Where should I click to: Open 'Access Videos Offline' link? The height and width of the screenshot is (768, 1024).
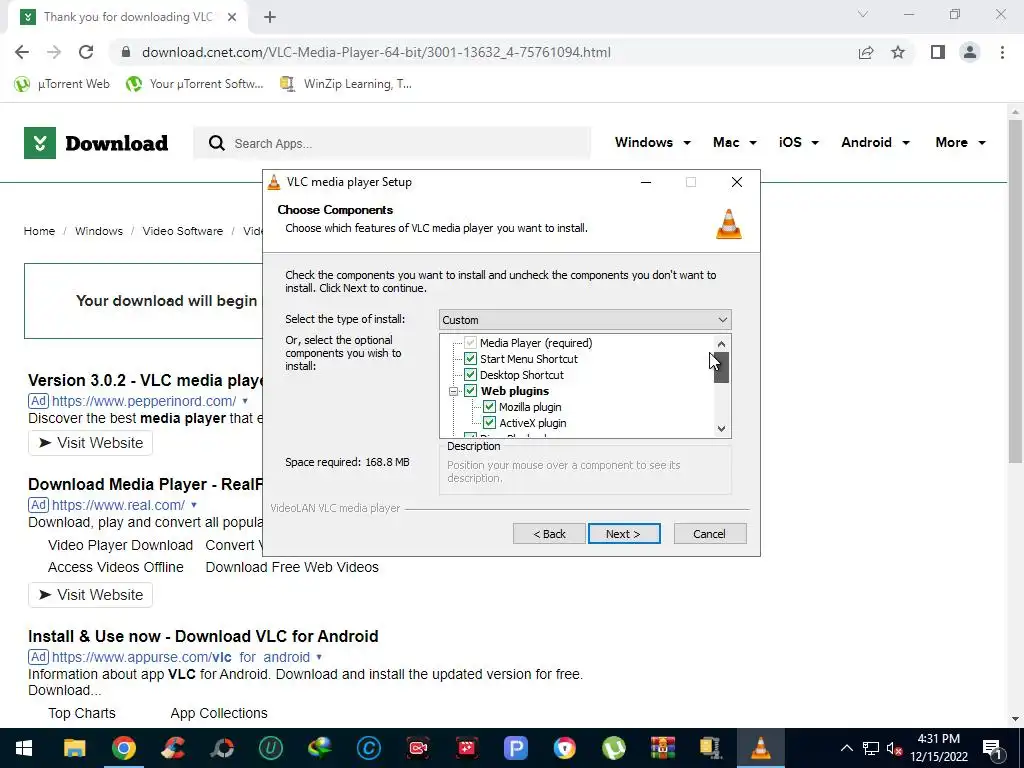(x=116, y=567)
